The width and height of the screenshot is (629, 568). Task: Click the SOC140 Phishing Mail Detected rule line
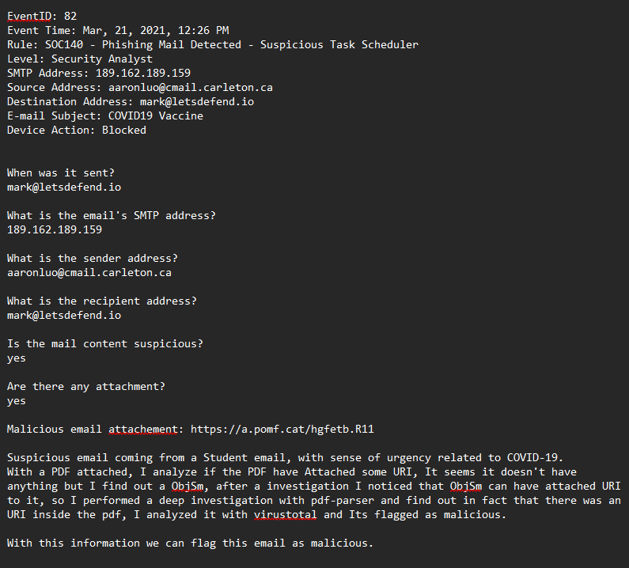pos(213,45)
